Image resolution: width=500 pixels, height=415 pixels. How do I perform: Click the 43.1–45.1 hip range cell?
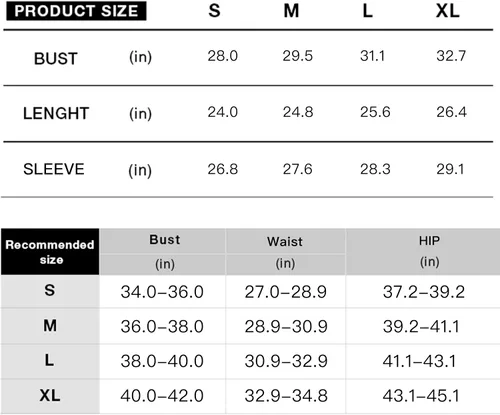point(421,396)
